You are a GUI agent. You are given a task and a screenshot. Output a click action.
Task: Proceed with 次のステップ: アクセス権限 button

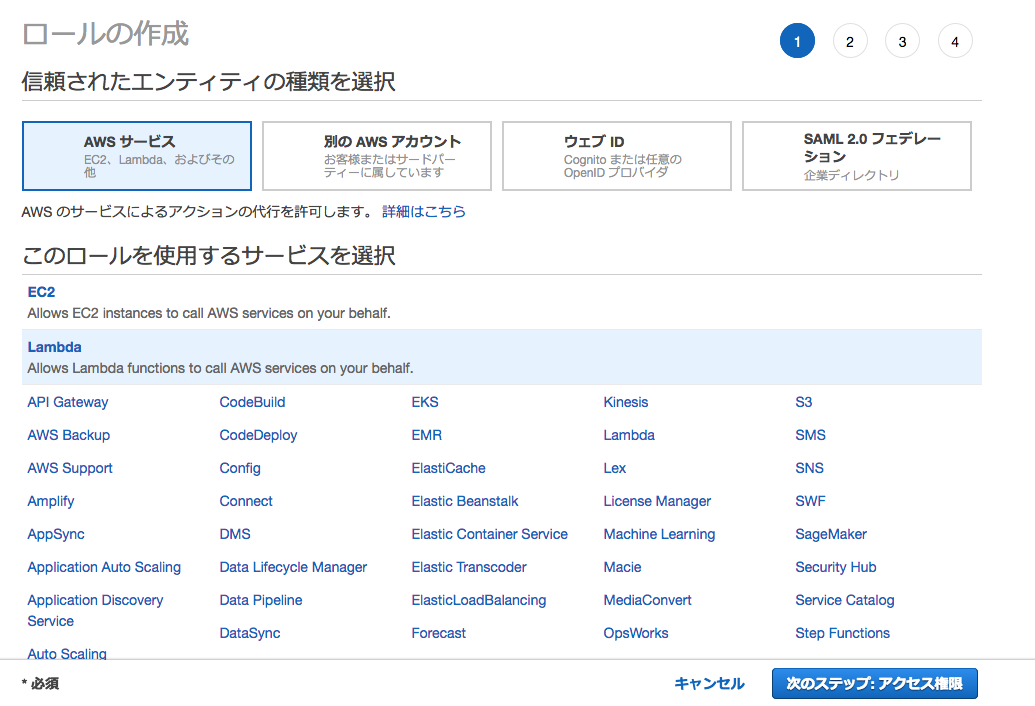(875, 684)
